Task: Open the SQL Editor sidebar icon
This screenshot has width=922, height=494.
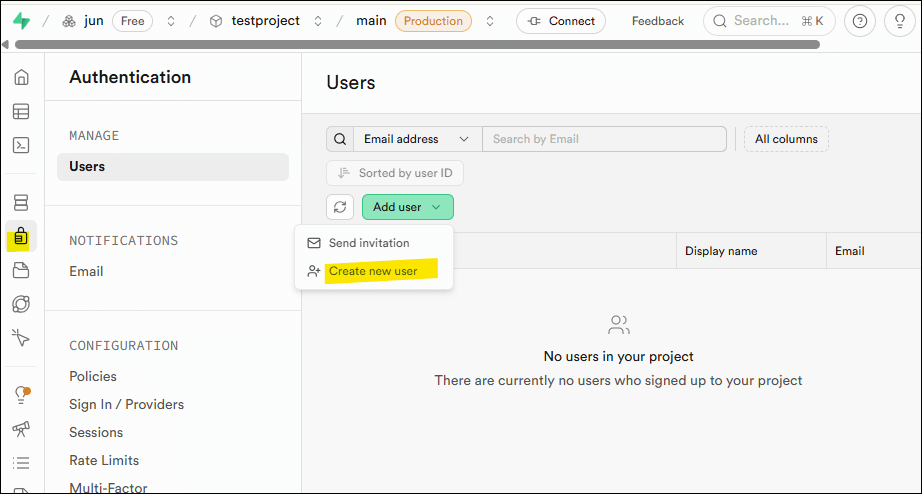Action: (21, 145)
